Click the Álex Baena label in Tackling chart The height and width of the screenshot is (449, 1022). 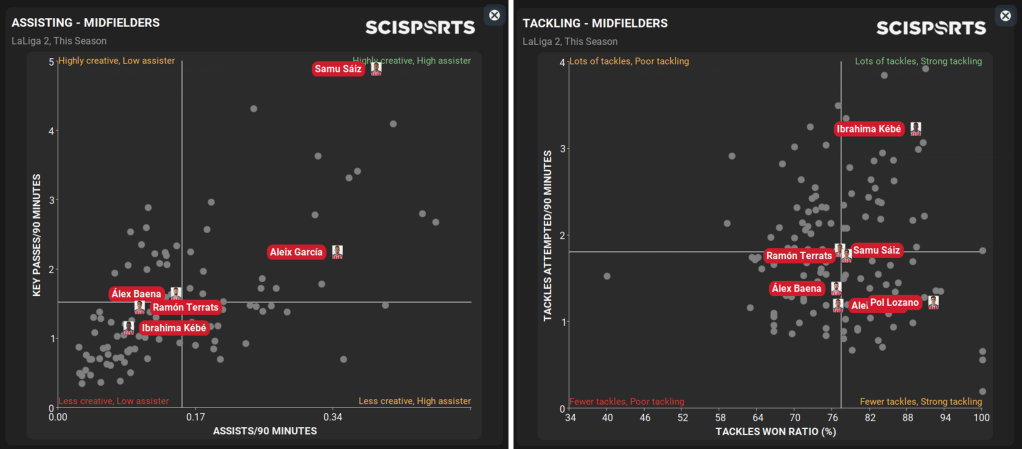(798, 288)
